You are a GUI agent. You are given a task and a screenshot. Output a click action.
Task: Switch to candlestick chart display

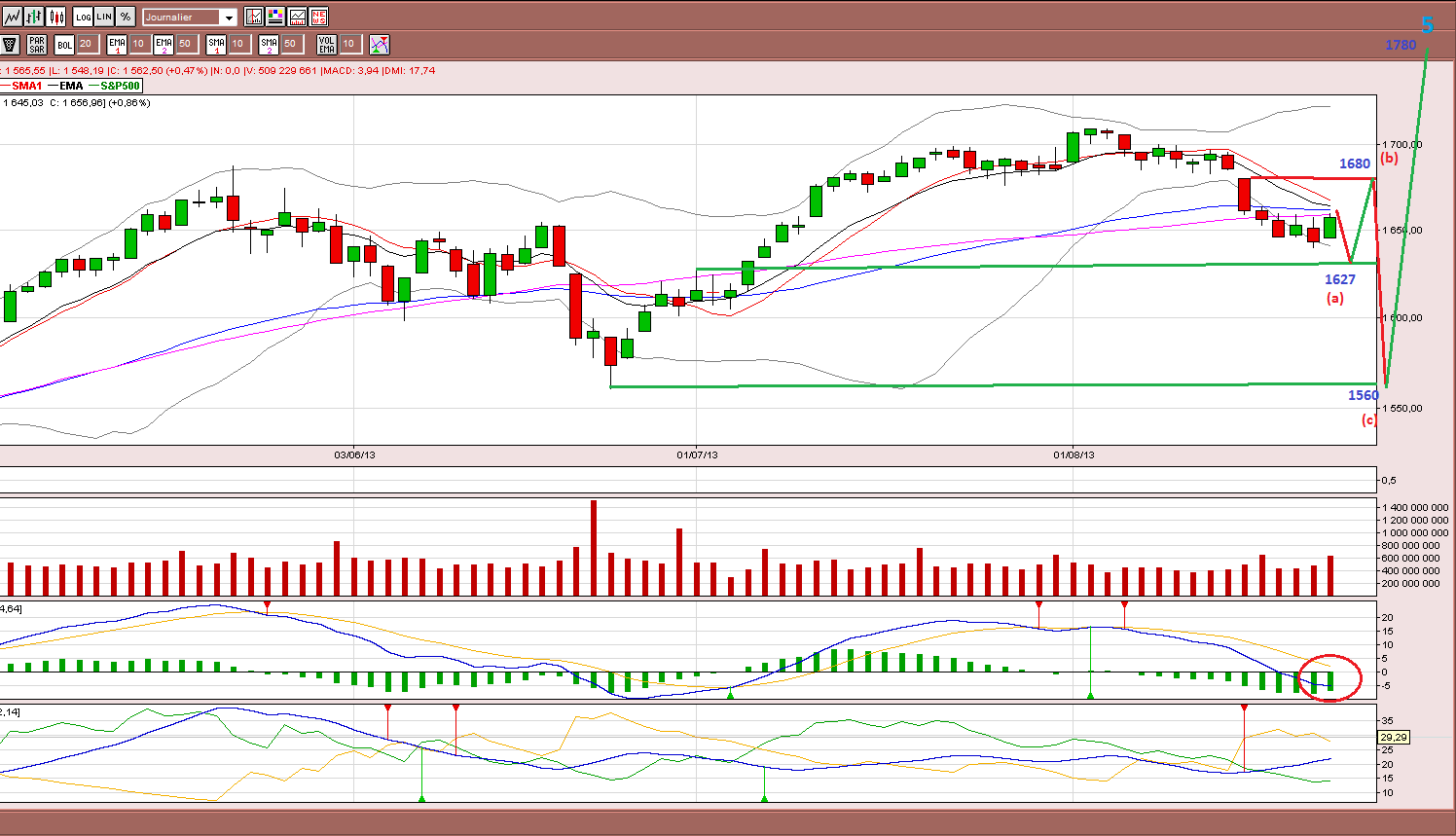tap(56, 17)
